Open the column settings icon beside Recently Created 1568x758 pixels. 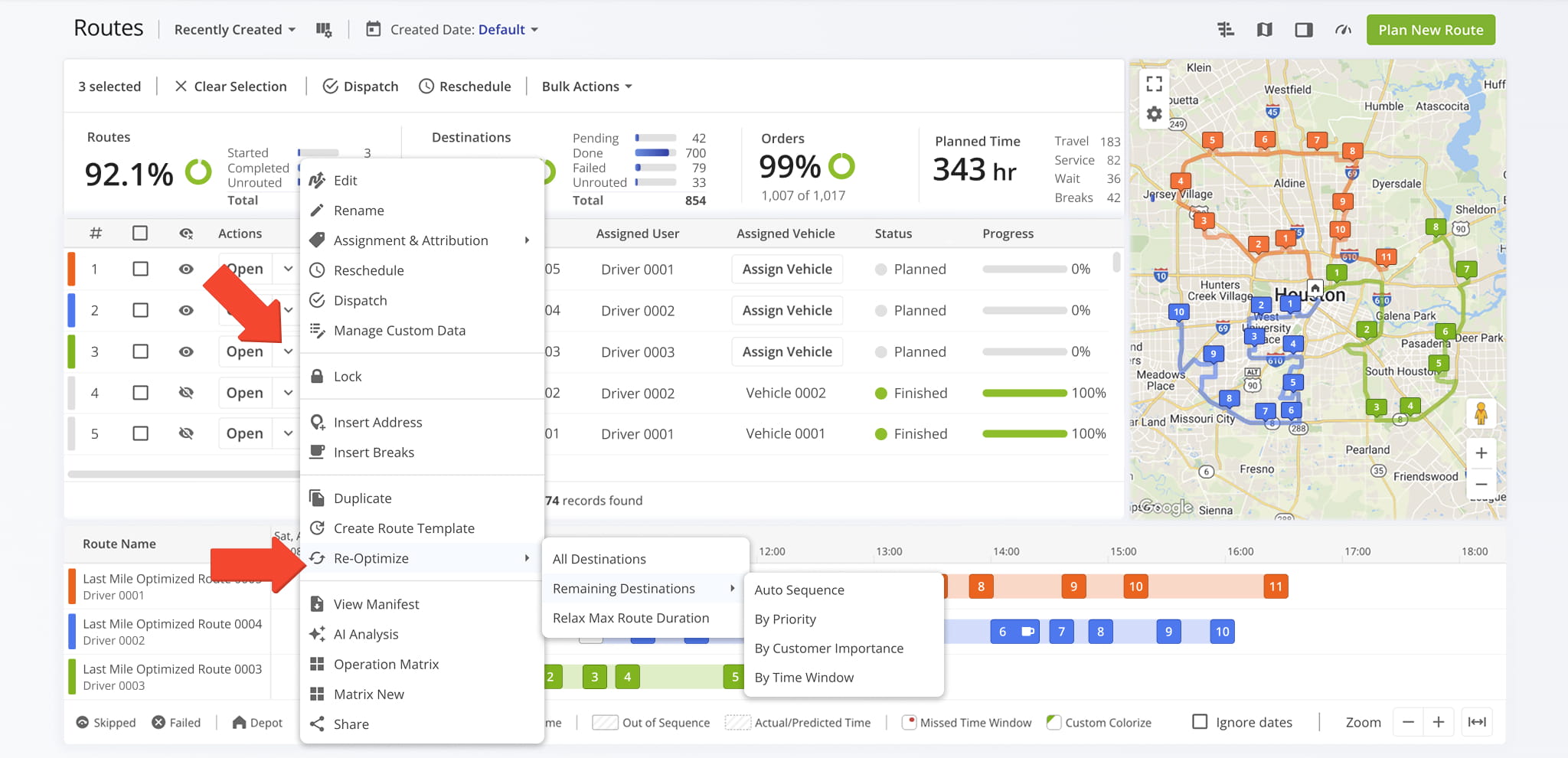pos(324,30)
